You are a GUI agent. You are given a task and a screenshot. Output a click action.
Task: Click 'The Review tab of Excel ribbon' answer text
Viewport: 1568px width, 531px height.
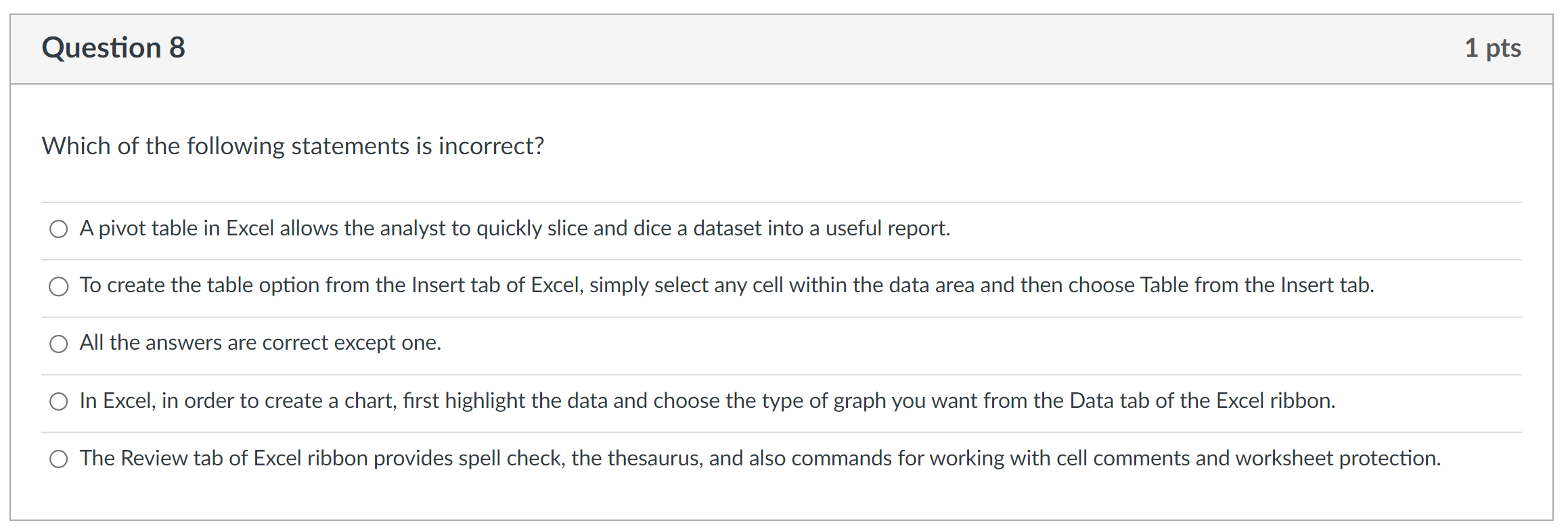tap(760, 459)
